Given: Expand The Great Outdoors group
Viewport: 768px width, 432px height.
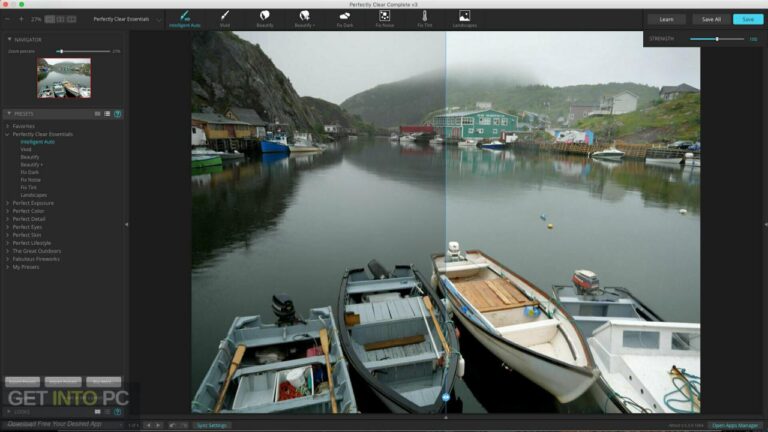Looking at the screenshot, I should point(8,251).
